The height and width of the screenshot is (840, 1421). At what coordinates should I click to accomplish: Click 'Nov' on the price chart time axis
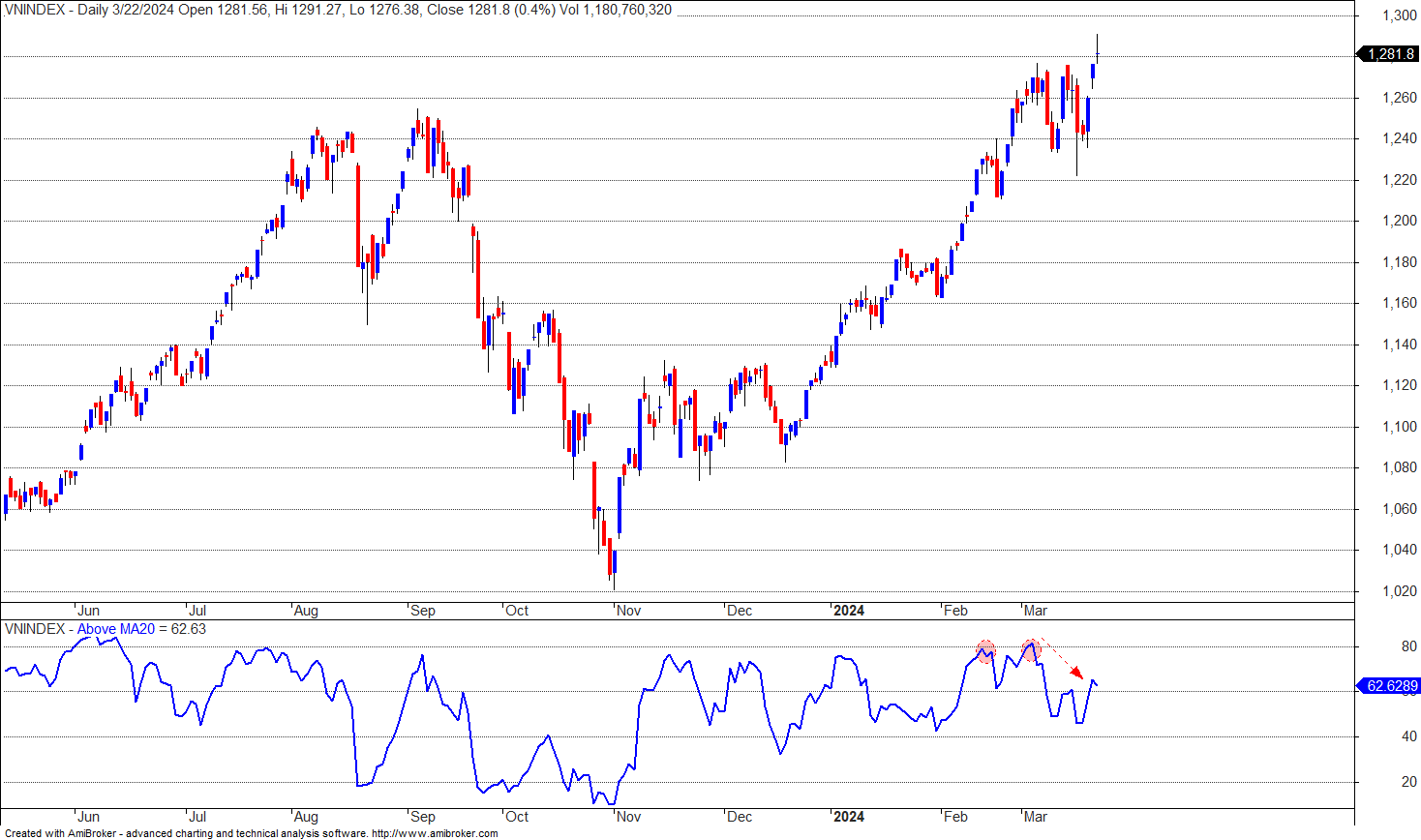click(628, 611)
